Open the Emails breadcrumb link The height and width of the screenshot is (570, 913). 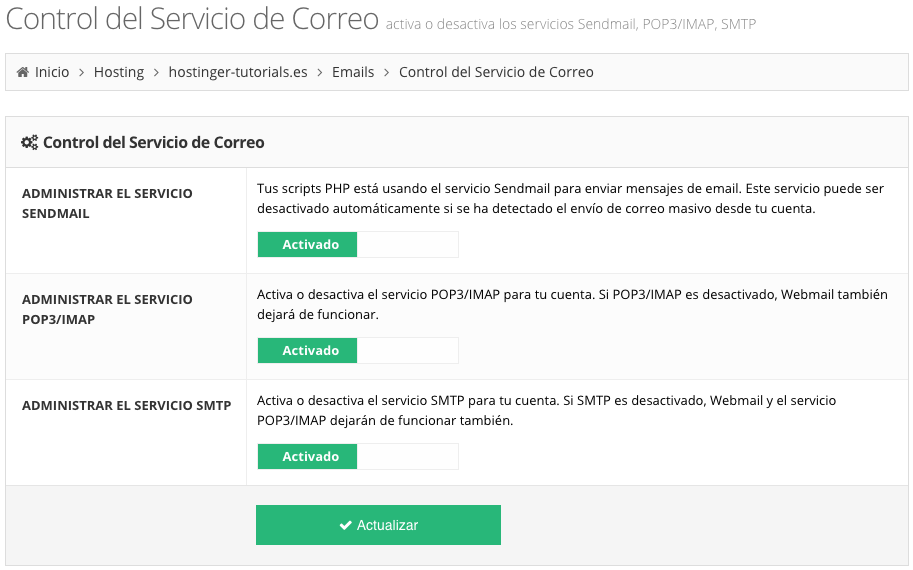[353, 72]
